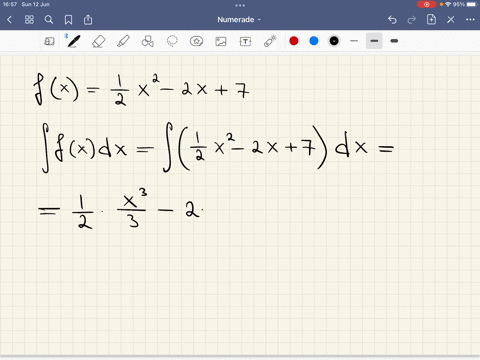This screenshot has width=480, height=360.
Task: Bookmark this page
Action: click(x=68, y=20)
